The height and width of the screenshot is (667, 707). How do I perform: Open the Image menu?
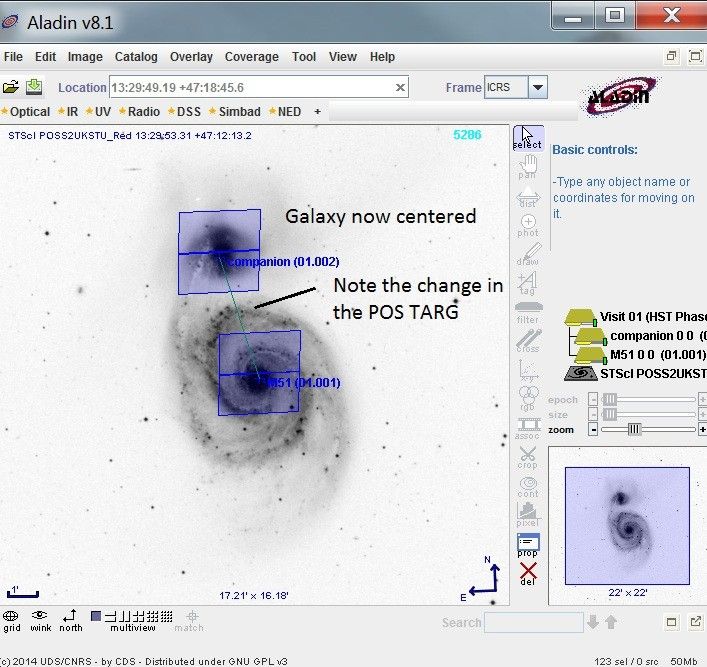(x=85, y=57)
